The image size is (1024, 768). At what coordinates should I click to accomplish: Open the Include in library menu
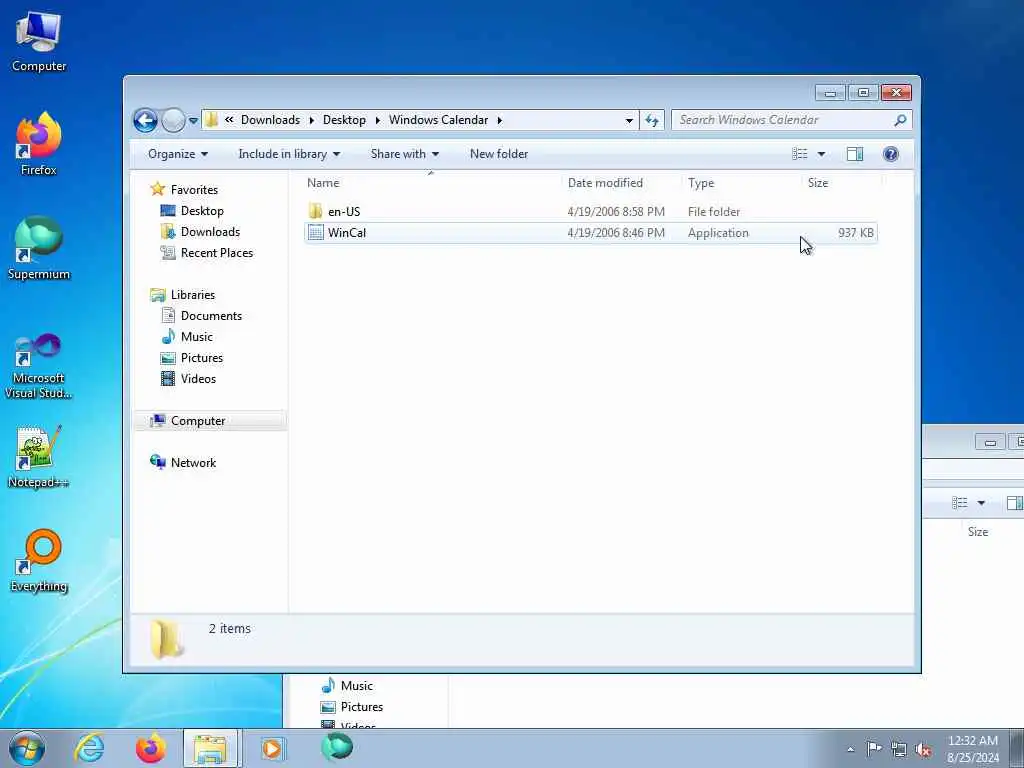pos(289,154)
